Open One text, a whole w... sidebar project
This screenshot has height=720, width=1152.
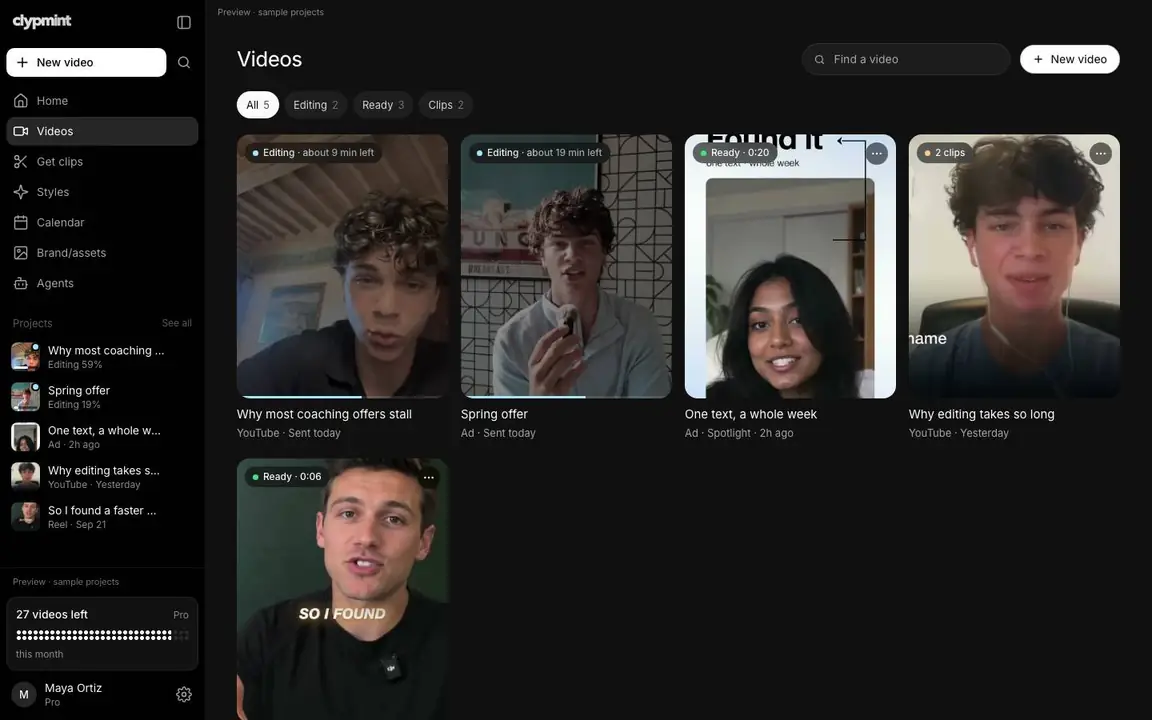pos(102,436)
